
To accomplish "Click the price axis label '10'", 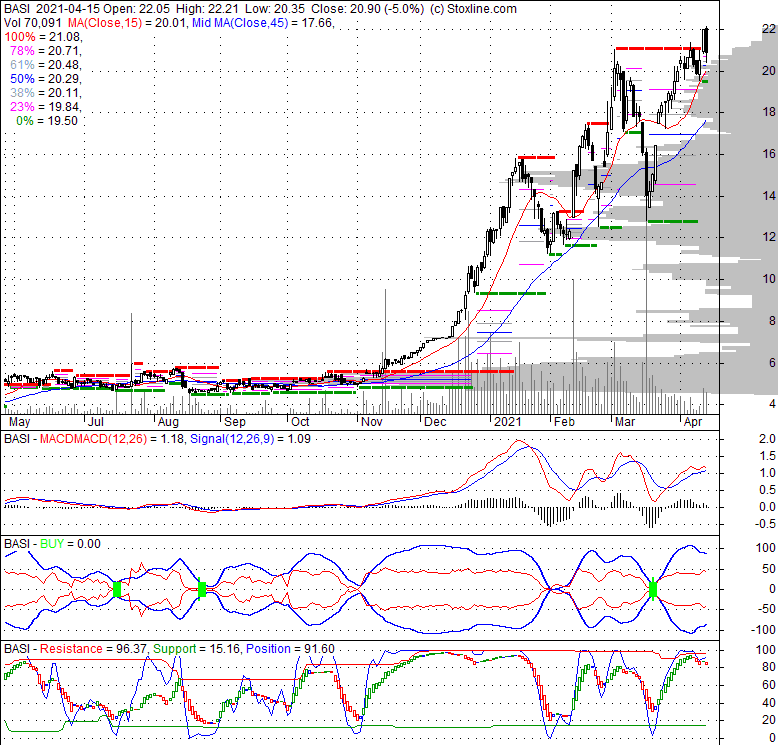I will pyautogui.click(x=769, y=279).
